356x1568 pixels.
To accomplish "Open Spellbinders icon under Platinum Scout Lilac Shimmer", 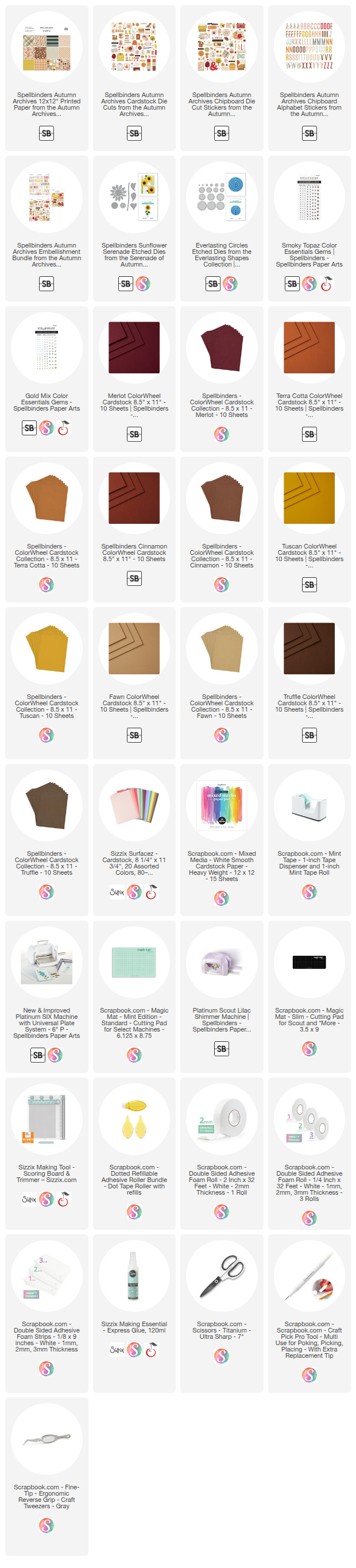I will point(222,1049).
